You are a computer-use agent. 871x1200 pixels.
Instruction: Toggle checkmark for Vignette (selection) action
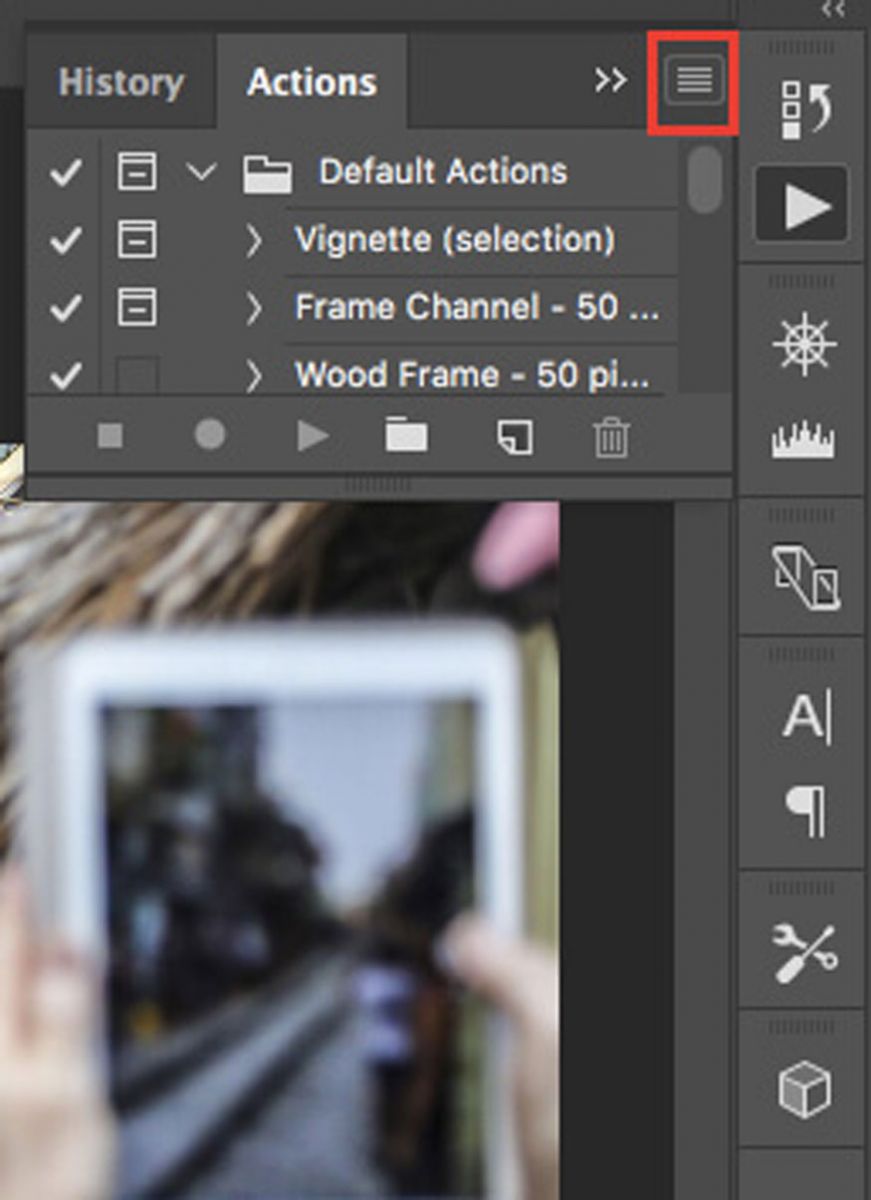tap(65, 241)
